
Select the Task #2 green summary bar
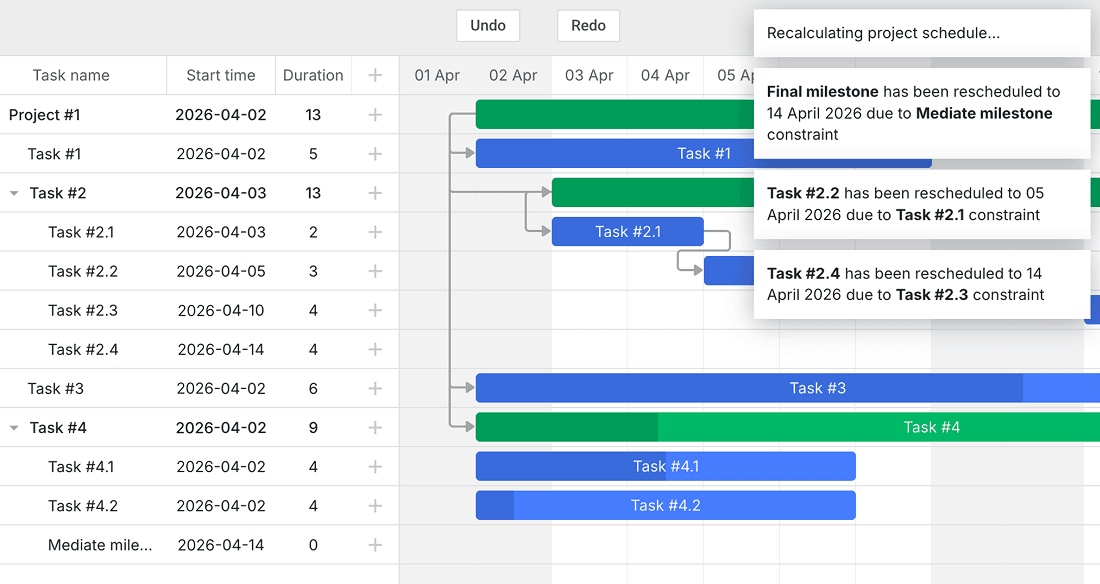[653, 193]
